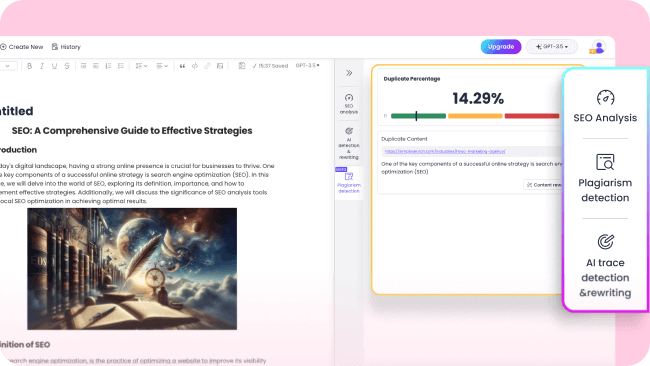
Task: Toggle underline formatting
Action: [54, 66]
